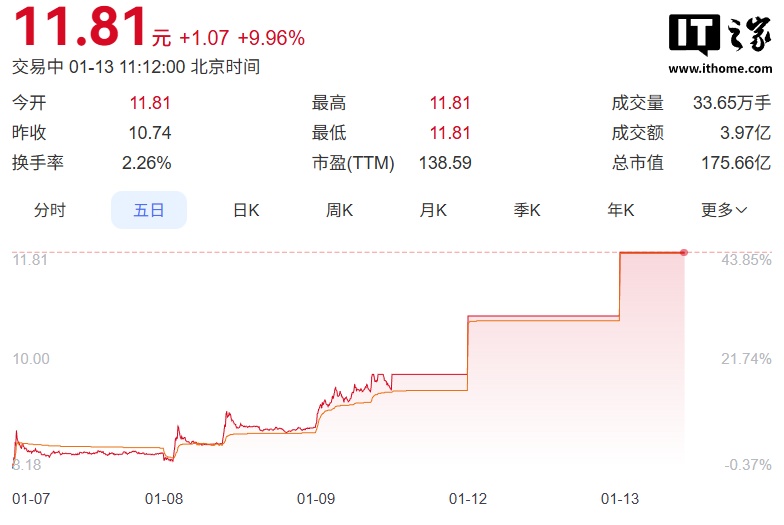
Task: Switch to the 分时 chart tab
Action: click(49, 210)
